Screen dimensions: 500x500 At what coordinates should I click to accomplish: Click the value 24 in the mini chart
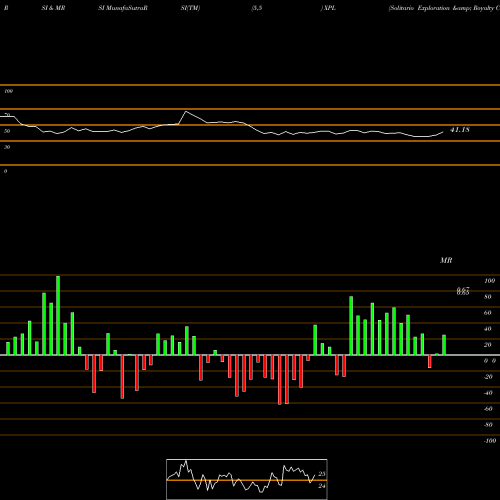click(322, 486)
